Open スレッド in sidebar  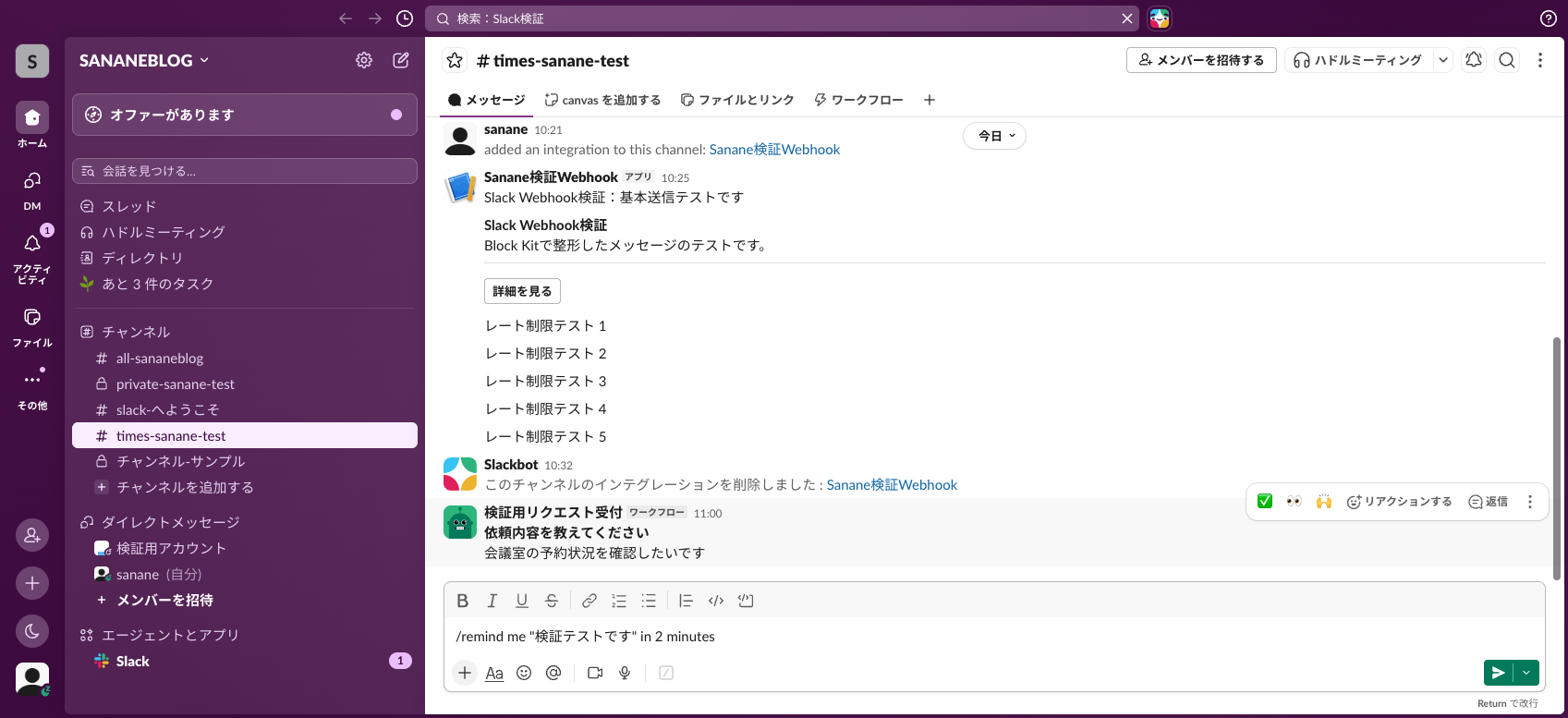(245, 206)
